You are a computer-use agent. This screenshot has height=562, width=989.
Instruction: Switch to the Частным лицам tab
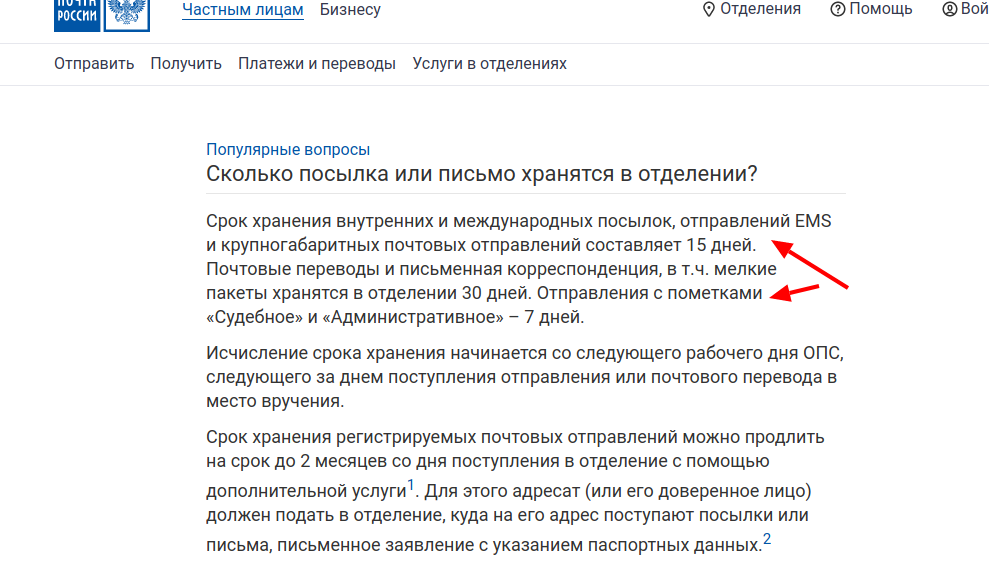tap(243, 9)
